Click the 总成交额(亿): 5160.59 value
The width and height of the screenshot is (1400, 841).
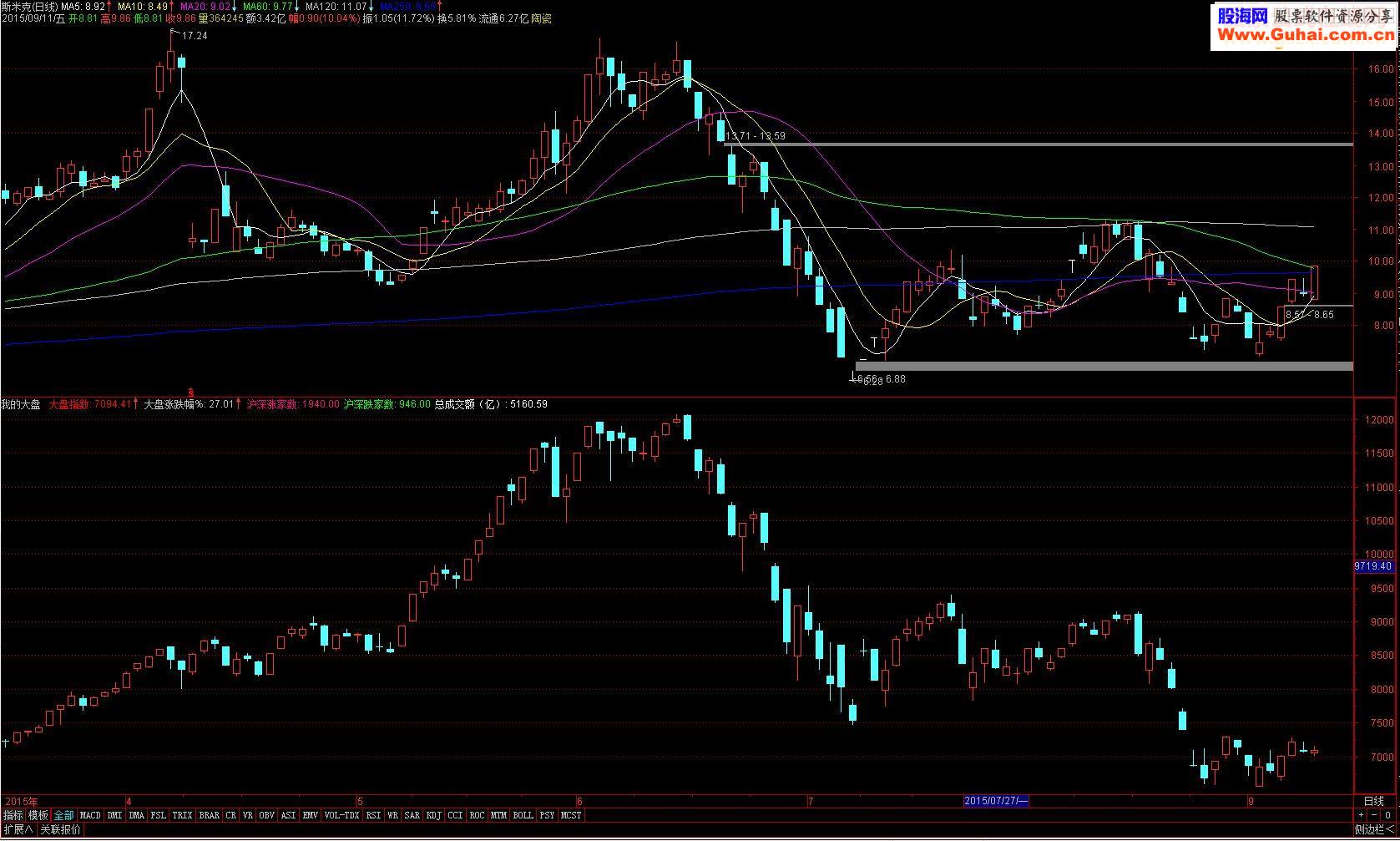point(491,404)
